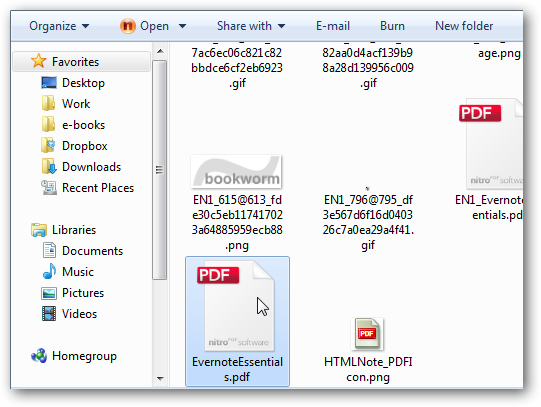Open the Downloads folder icon in sidebar

click(49, 167)
